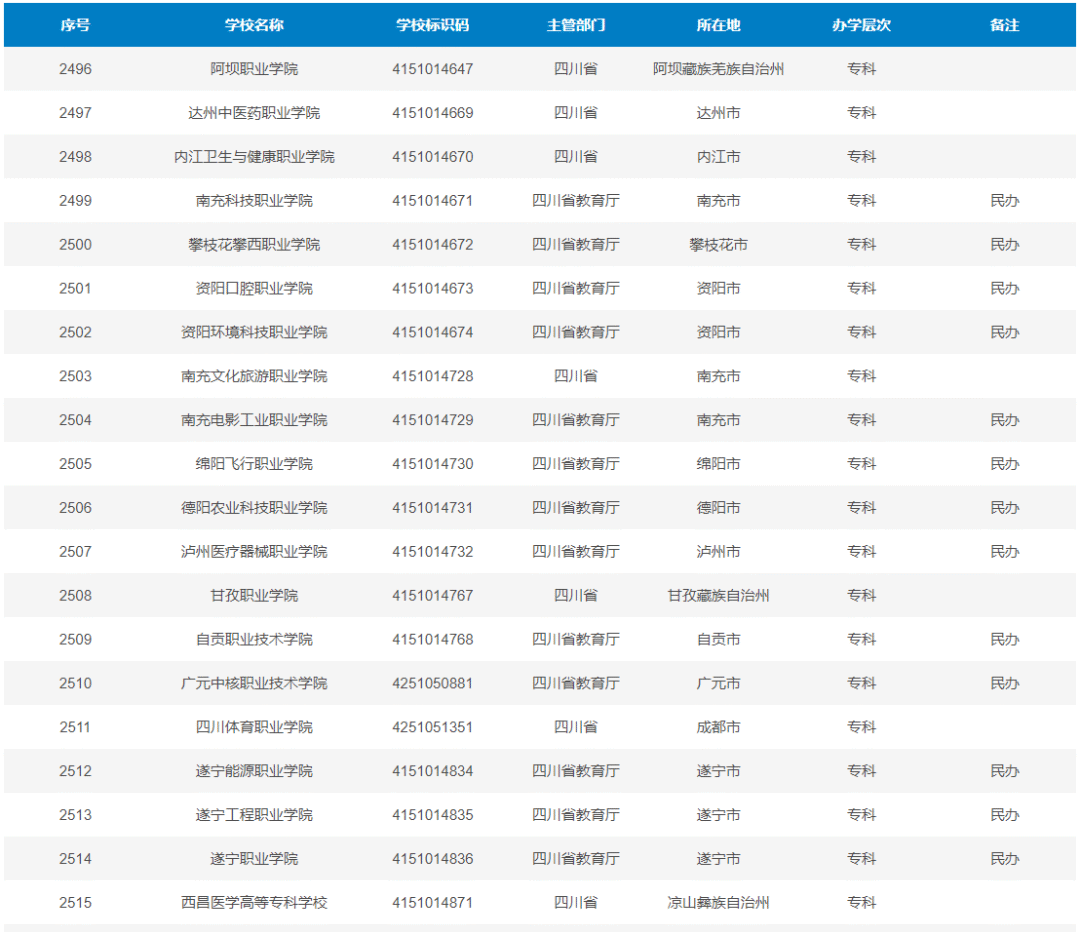
Task: Select school name 泸州医疗器械职业学院
Action: [254, 552]
